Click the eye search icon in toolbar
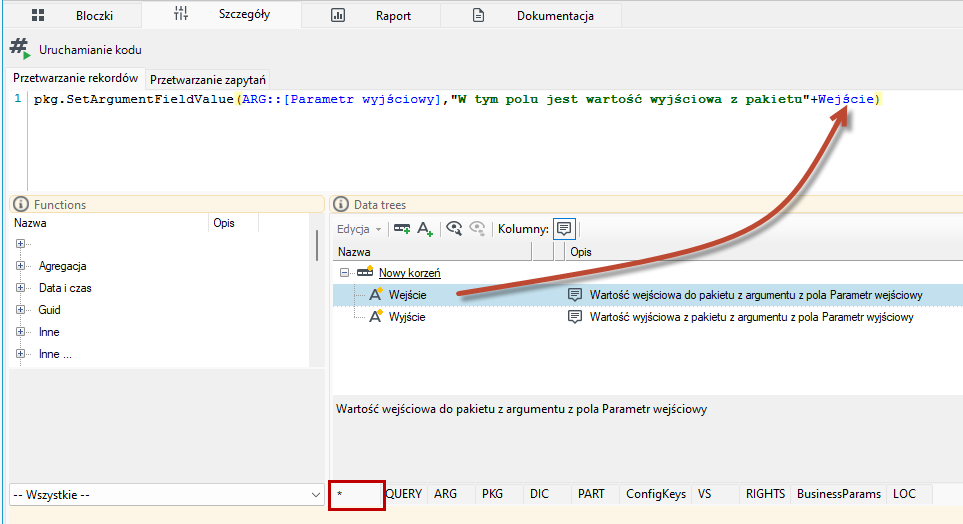Screen dimensions: 963x524 coord(454,229)
